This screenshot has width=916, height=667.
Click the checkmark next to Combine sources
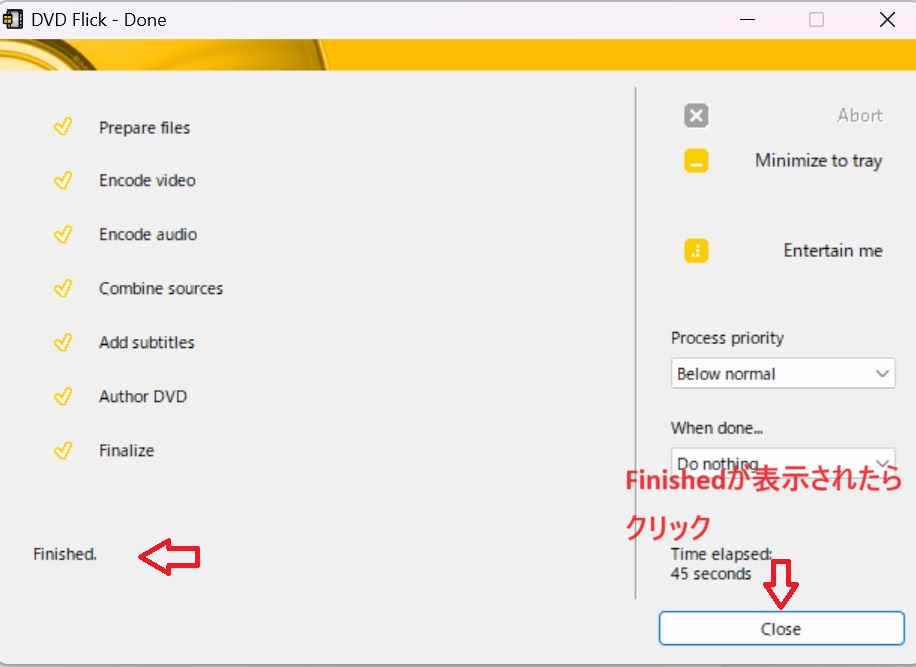[x=63, y=288]
